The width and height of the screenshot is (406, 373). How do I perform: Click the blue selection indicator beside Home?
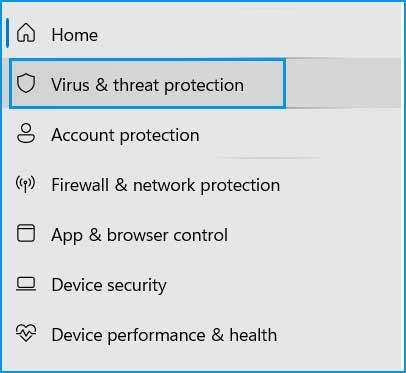[7, 33]
